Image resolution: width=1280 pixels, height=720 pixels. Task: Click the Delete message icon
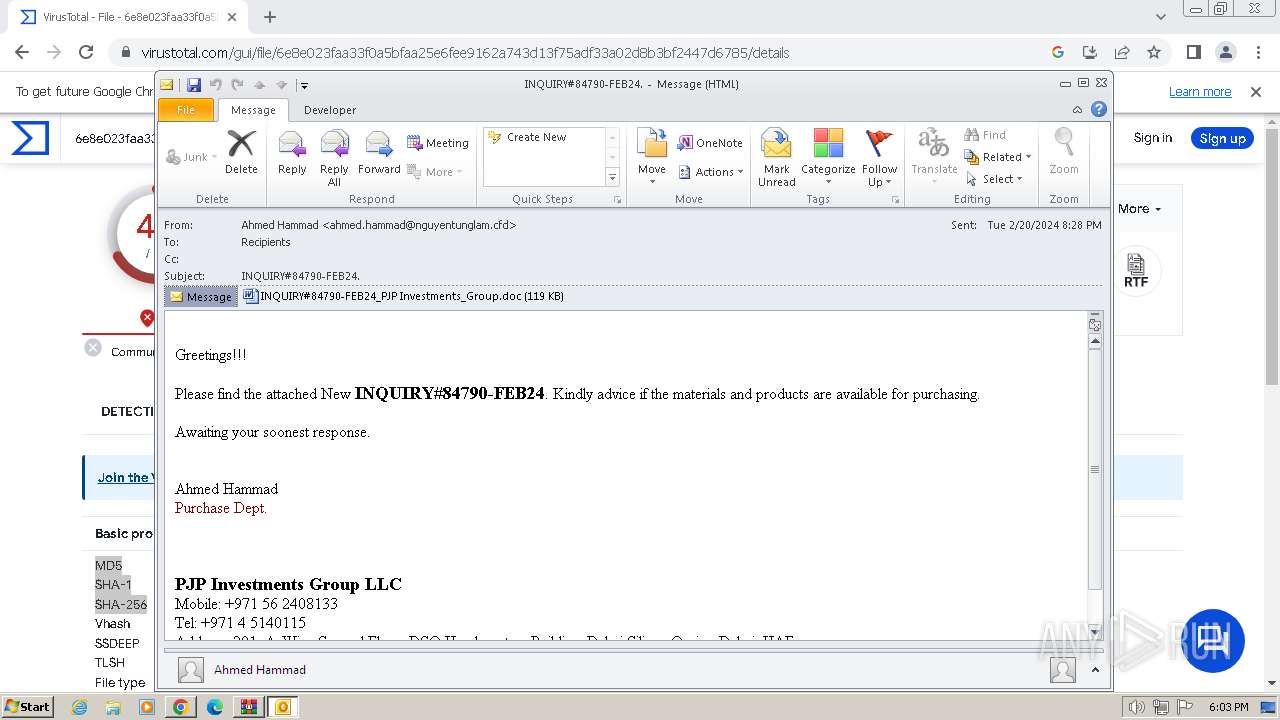[241, 153]
